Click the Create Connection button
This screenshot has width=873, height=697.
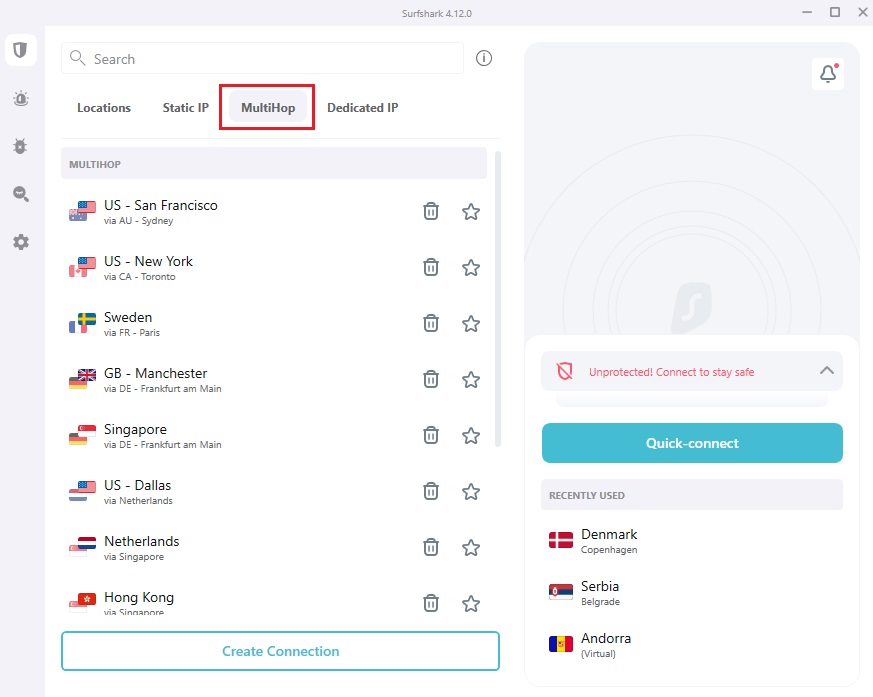click(x=281, y=651)
